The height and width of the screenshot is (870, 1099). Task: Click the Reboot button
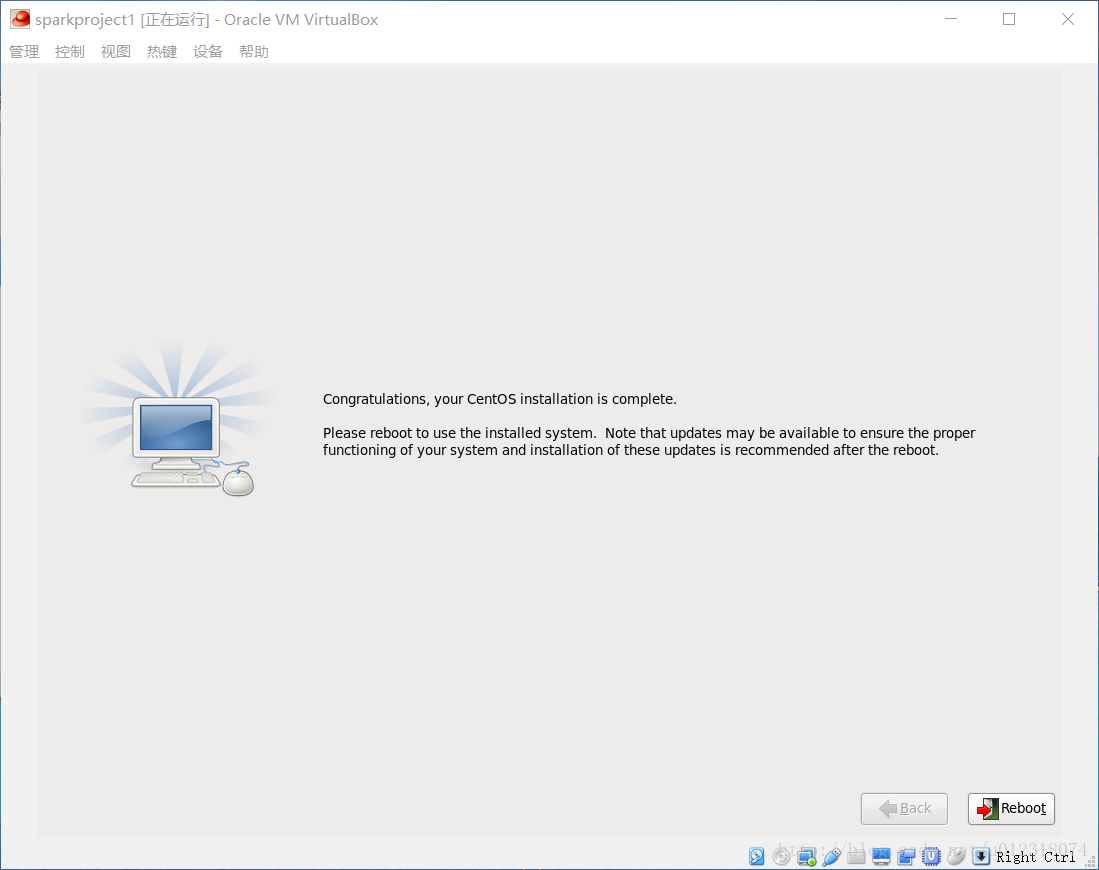tap(1011, 808)
